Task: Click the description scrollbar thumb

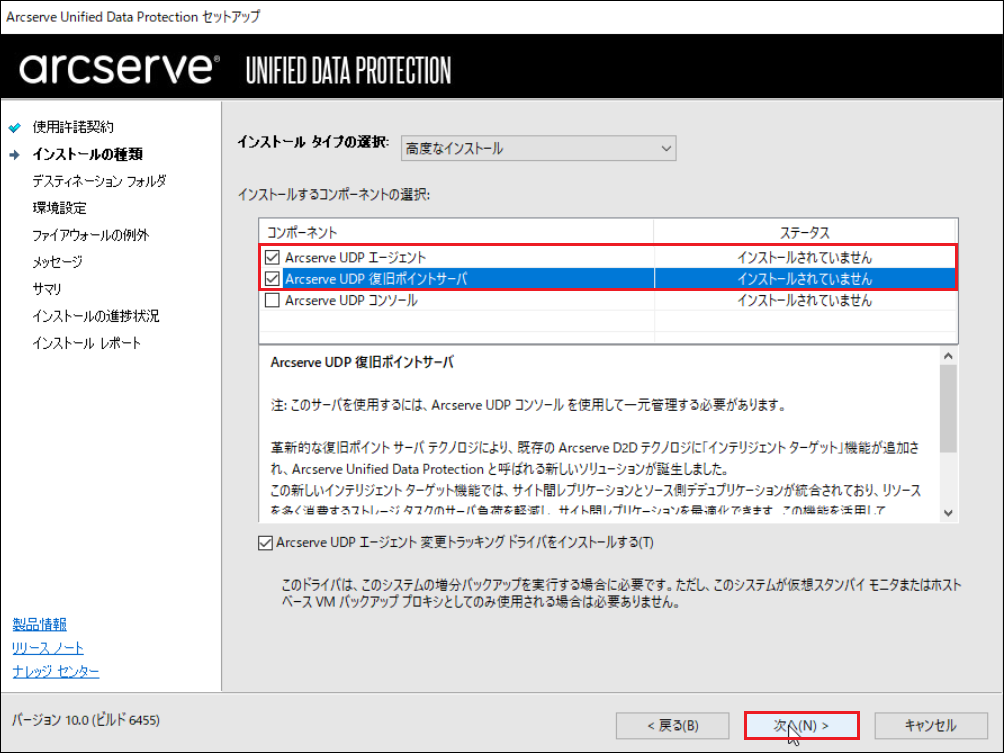Action: pyautogui.click(x=948, y=409)
